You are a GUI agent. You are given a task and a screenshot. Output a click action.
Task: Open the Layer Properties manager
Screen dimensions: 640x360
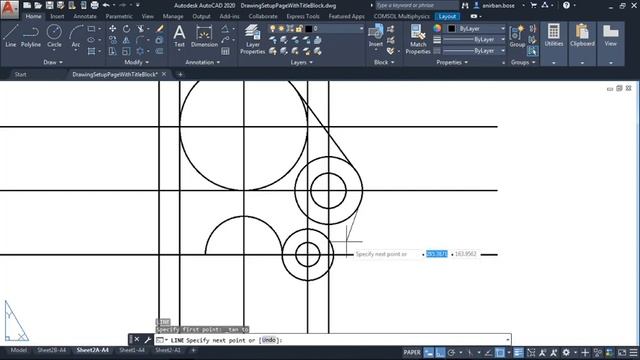click(x=252, y=39)
